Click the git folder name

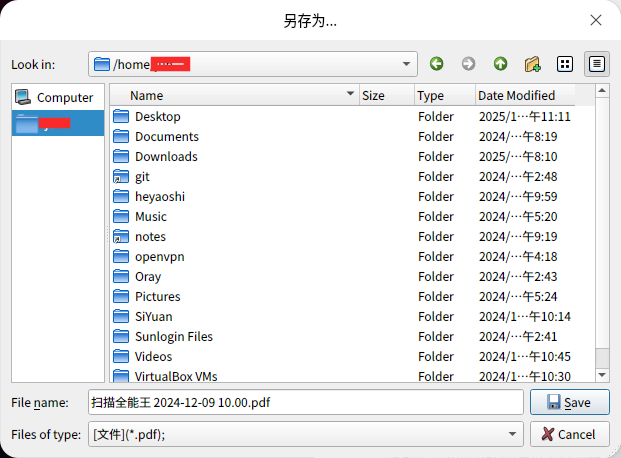coord(142,177)
